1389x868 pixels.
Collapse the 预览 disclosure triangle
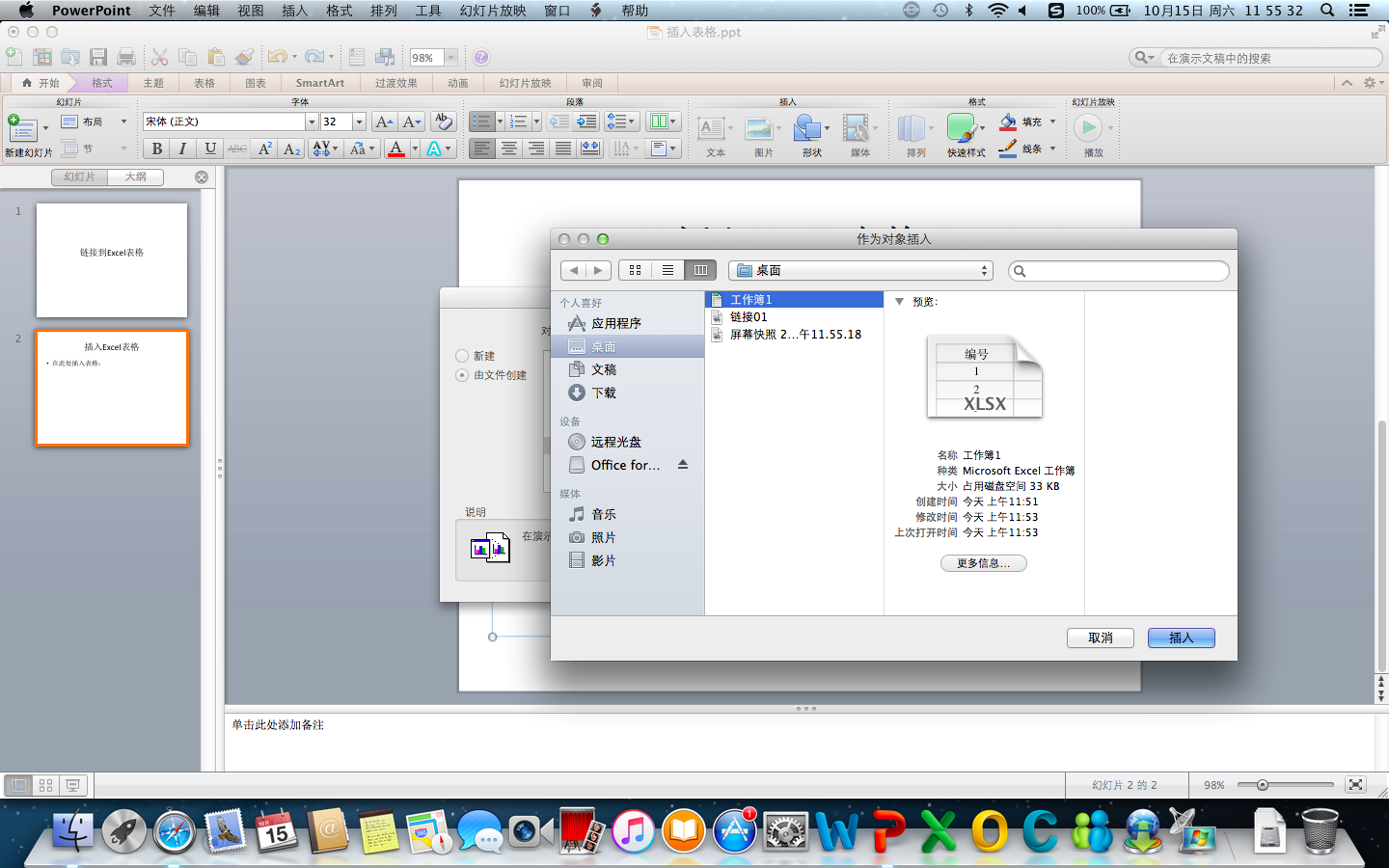pos(899,302)
